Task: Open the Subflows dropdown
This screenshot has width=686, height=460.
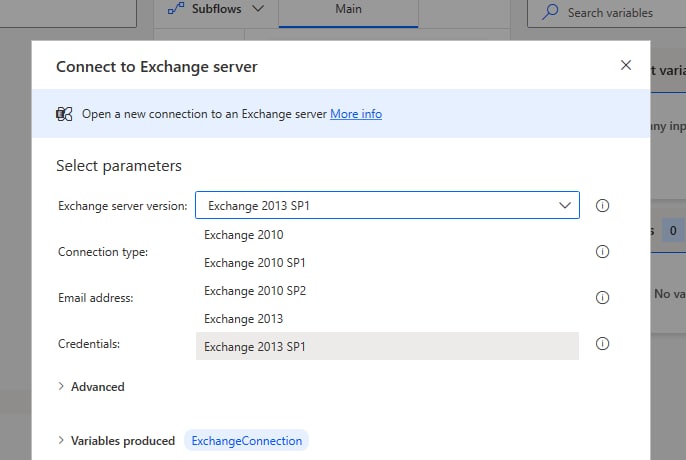Action: pyautogui.click(x=216, y=9)
